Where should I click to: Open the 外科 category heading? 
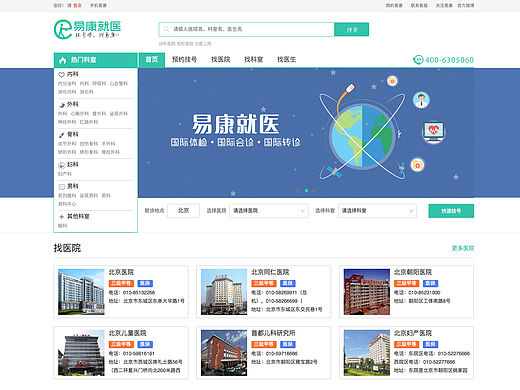pos(73,104)
